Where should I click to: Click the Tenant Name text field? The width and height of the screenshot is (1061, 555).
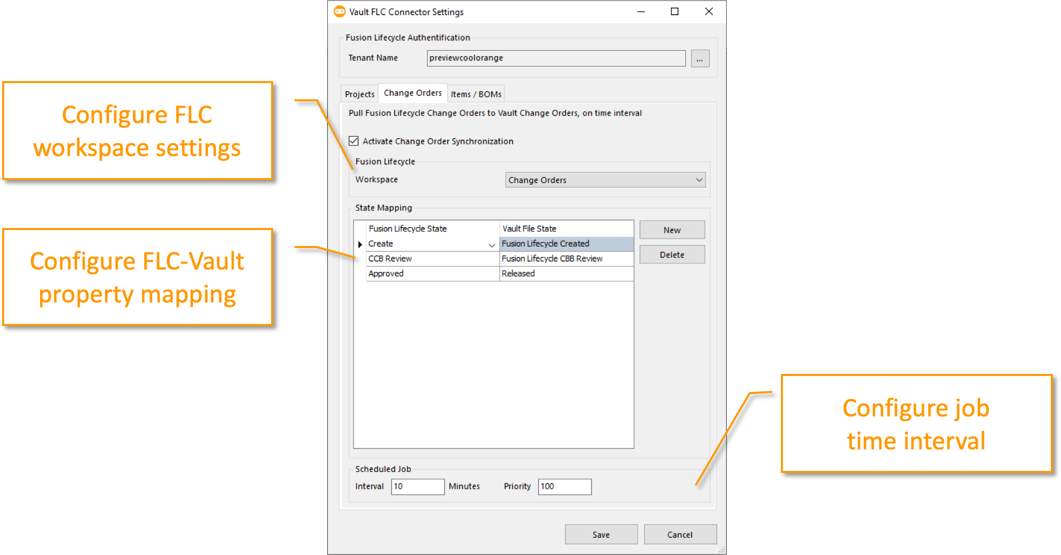click(555, 59)
